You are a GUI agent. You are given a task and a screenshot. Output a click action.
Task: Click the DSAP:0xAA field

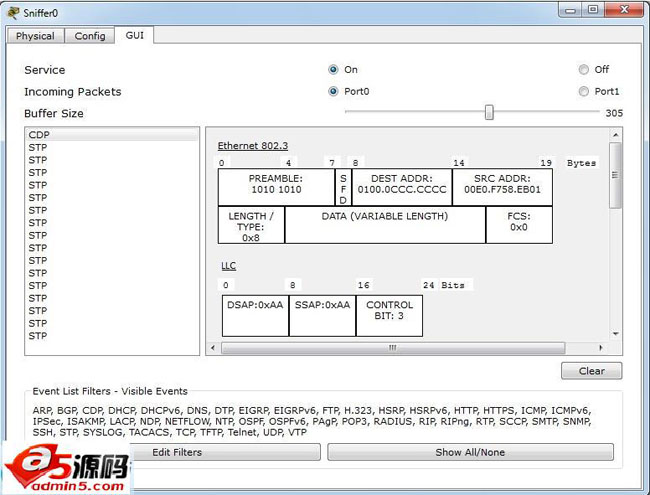coord(255,315)
